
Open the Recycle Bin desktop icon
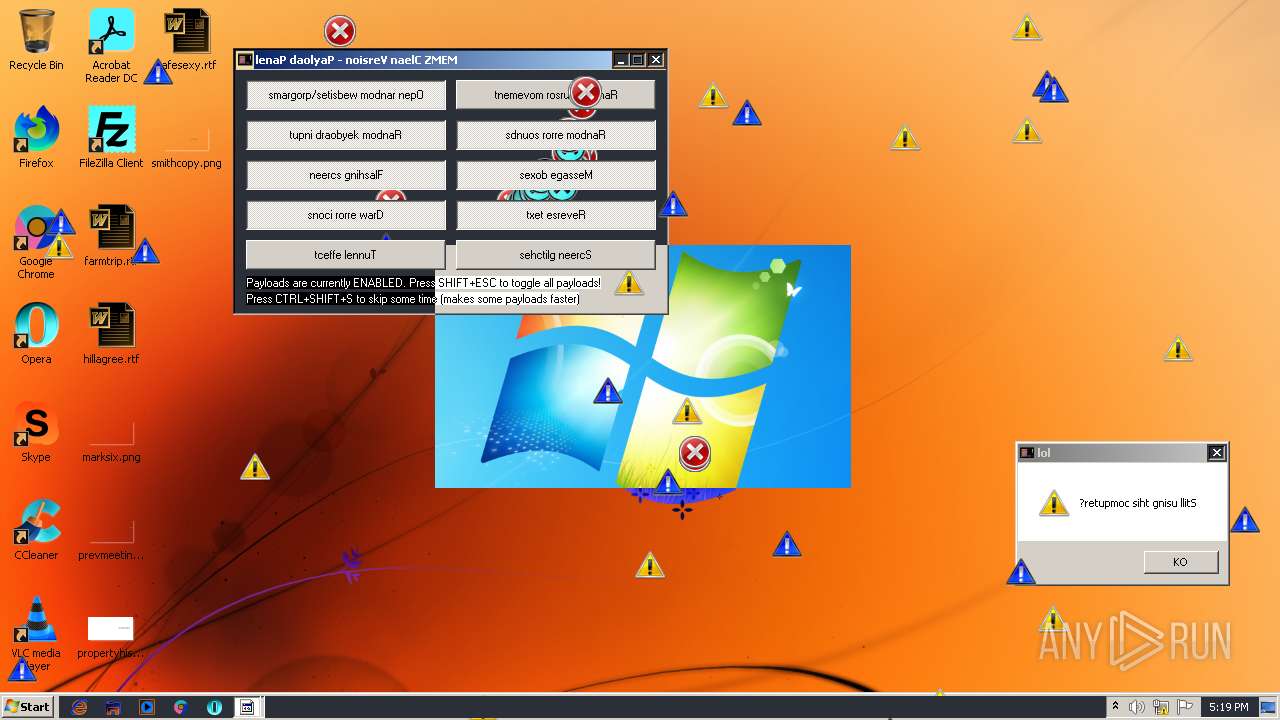pyautogui.click(x=36, y=40)
